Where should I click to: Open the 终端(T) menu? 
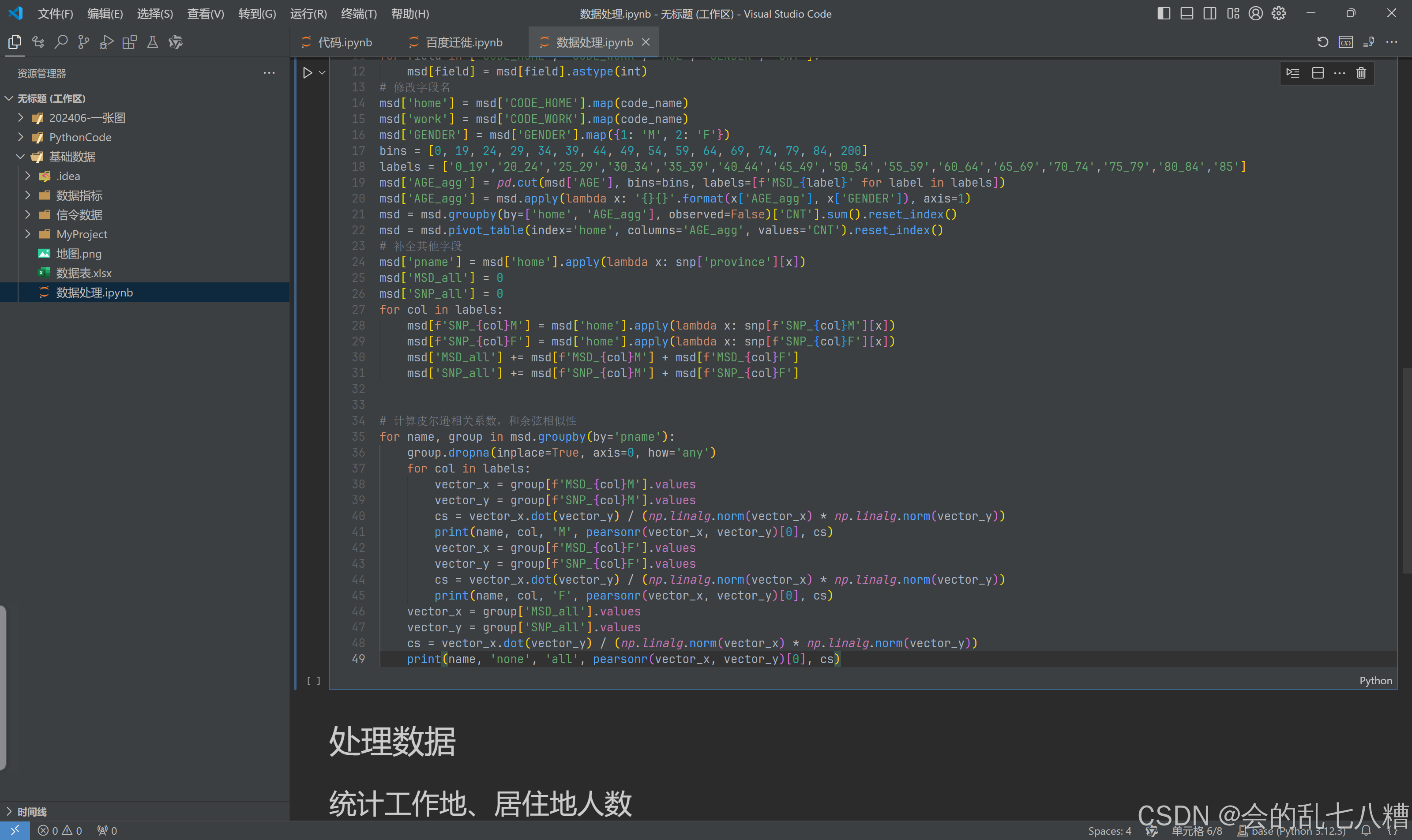(x=358, y=14)
